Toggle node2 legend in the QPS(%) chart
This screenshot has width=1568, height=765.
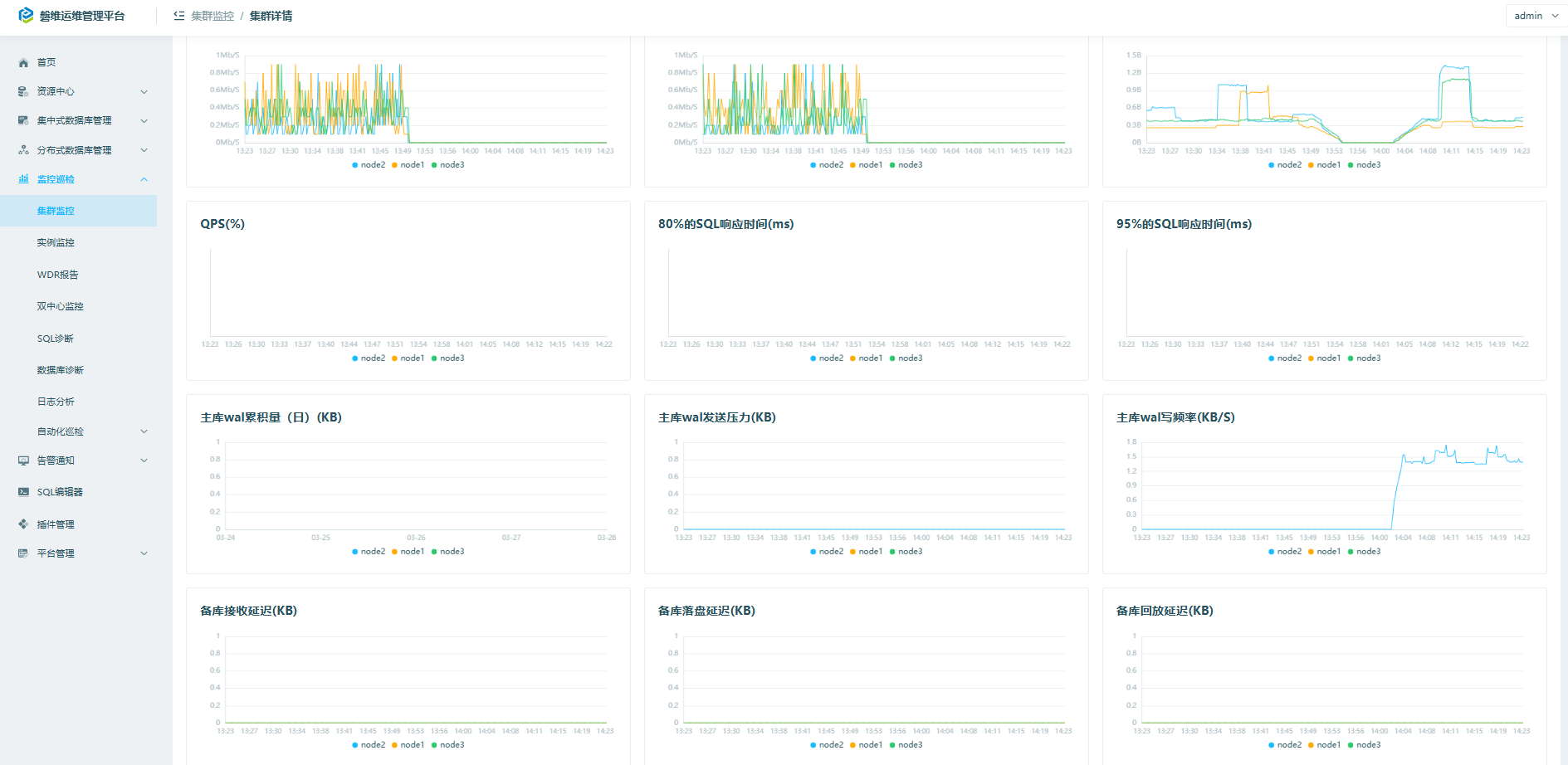(369, 358)
